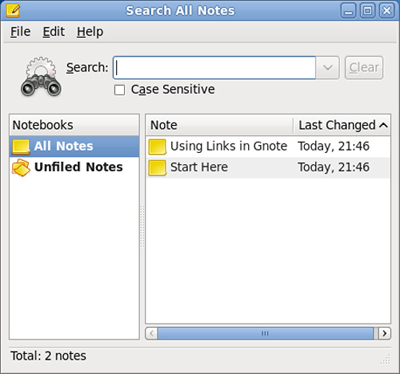Click the Total: 2 notes status text
The width and height of the screenshot is (400, 374).
click(x=48, y=356)
